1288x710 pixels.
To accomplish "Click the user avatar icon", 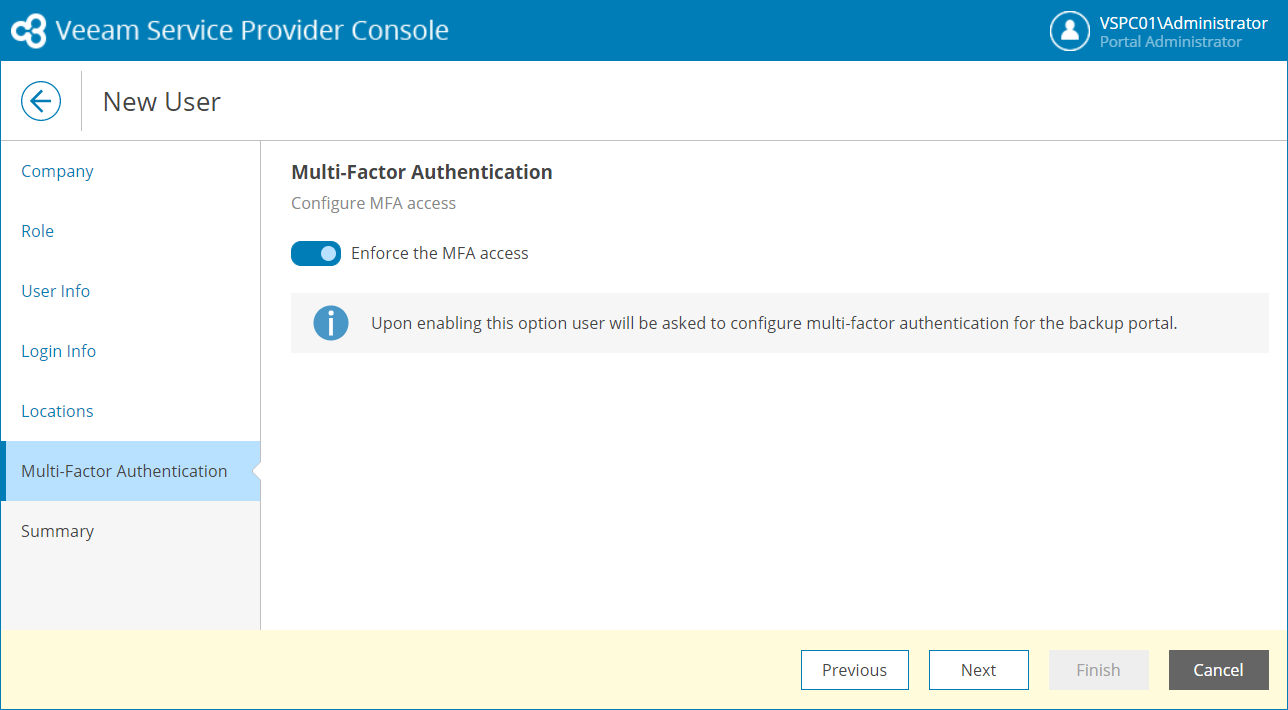I will pos(1069,31).
